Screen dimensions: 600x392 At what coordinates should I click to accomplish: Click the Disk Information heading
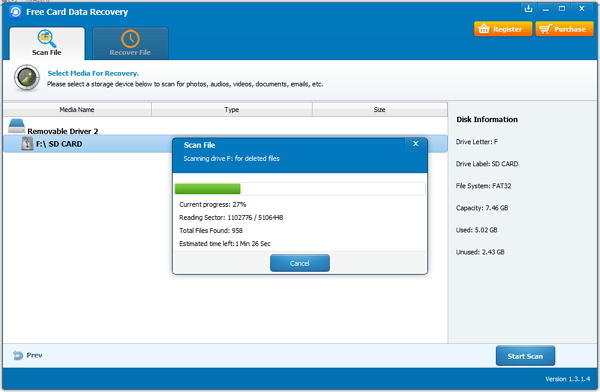(x=487, y=119)
